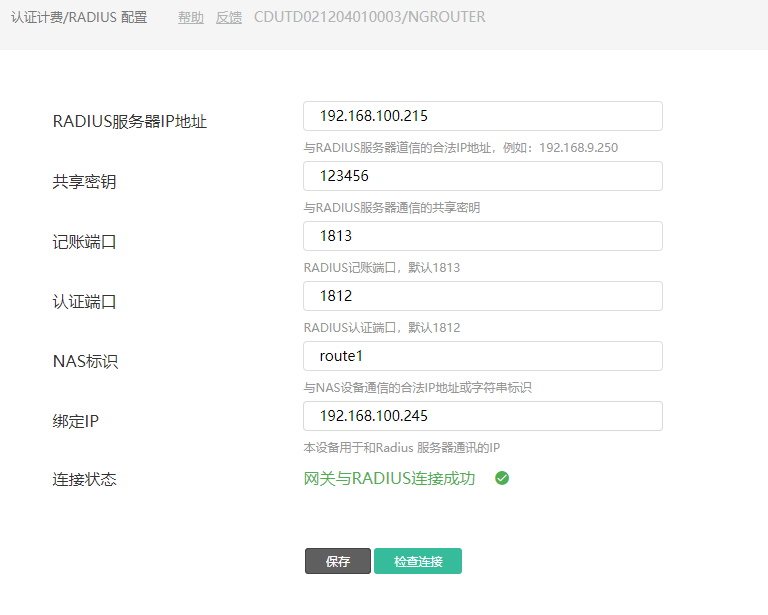
Task: Focus the RADIUS服务器IP地址 input field
Action: (x=482, y=116)
